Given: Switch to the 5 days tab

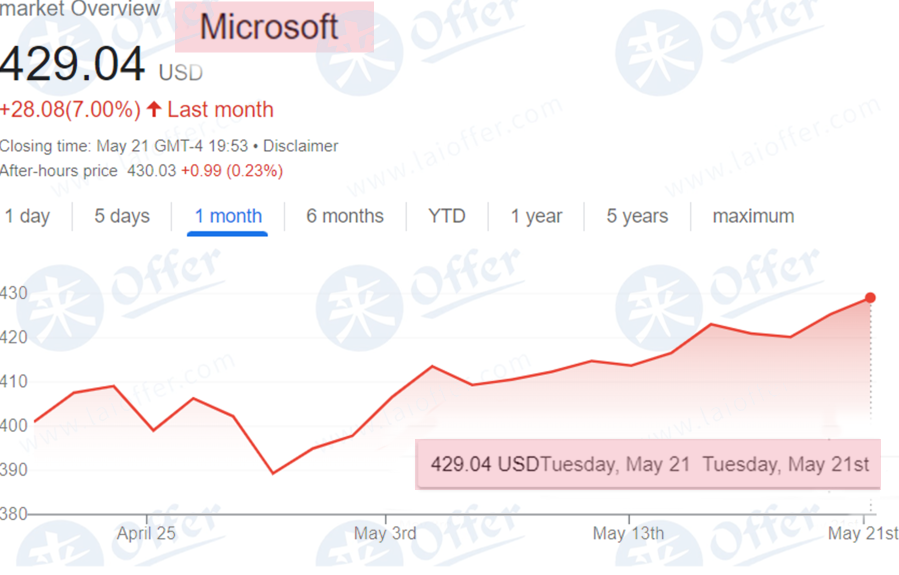Looking at the screenshot, I should [122, 216].
